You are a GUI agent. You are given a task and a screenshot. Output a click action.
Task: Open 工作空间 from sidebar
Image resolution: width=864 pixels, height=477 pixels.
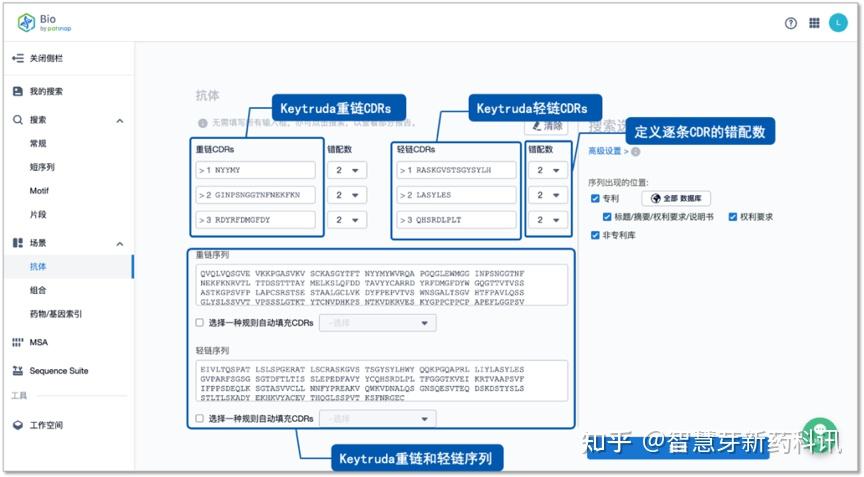46,425
